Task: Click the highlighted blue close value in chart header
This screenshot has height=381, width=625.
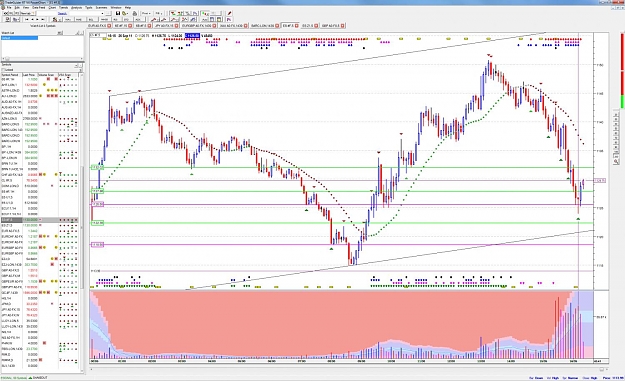Action: tap(192, 35)
